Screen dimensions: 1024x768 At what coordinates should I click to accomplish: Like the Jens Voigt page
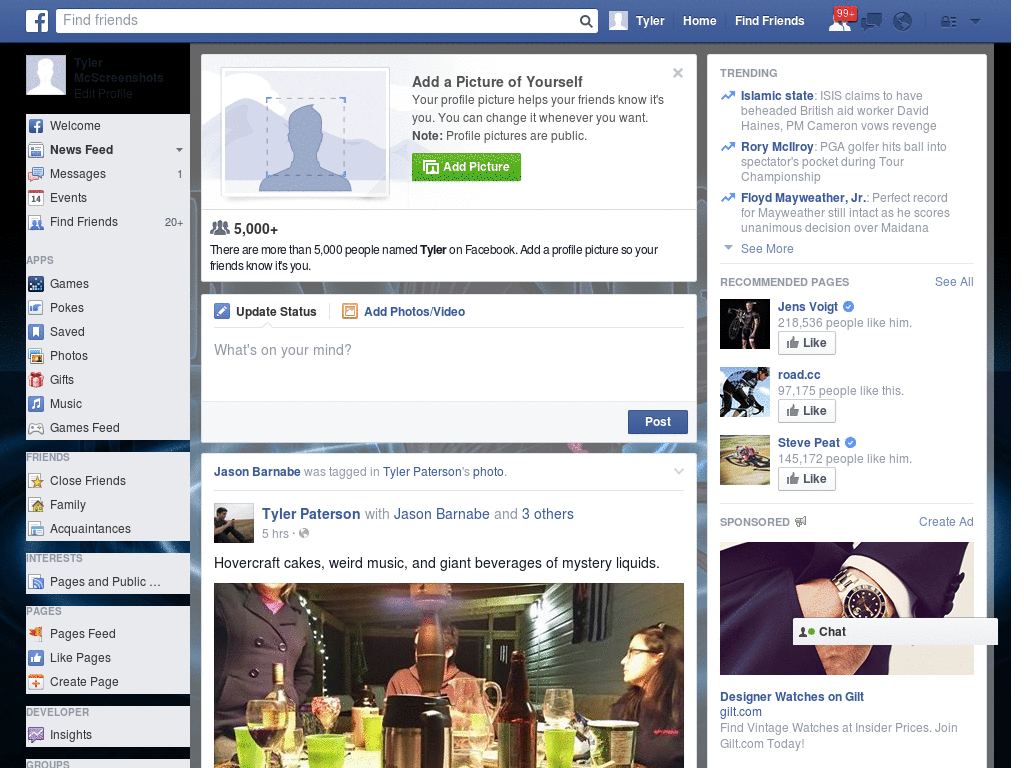pos(807,343)
